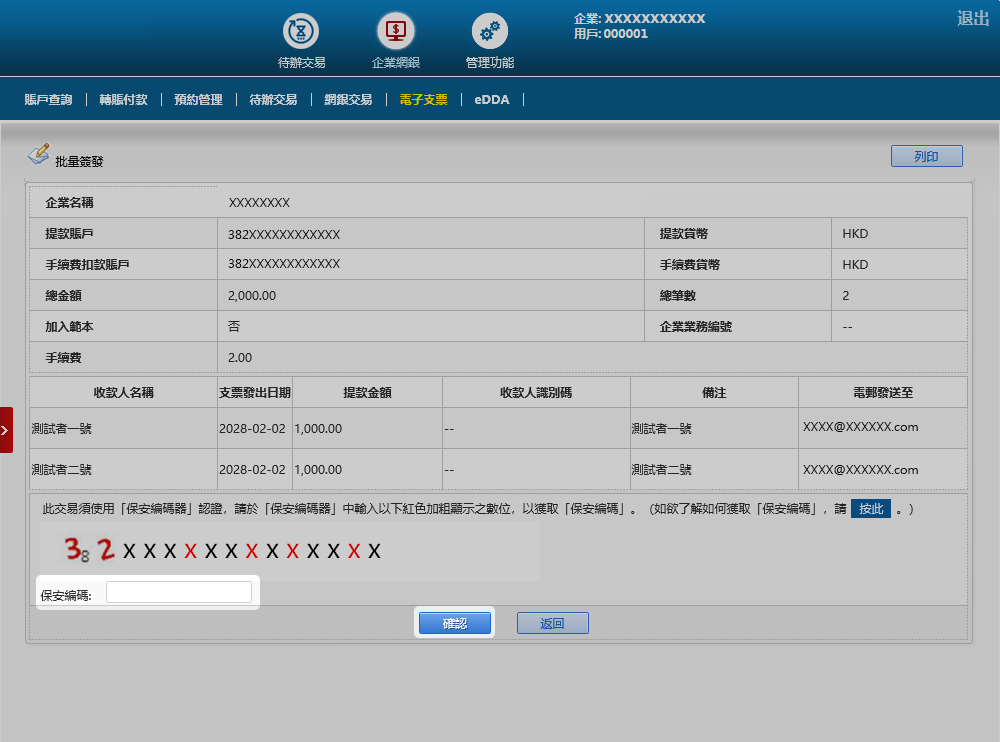This screenshot has width=1000, height=742.
Task: Click the 批量簽發 pencil note icon
Action: pos(38,154)
